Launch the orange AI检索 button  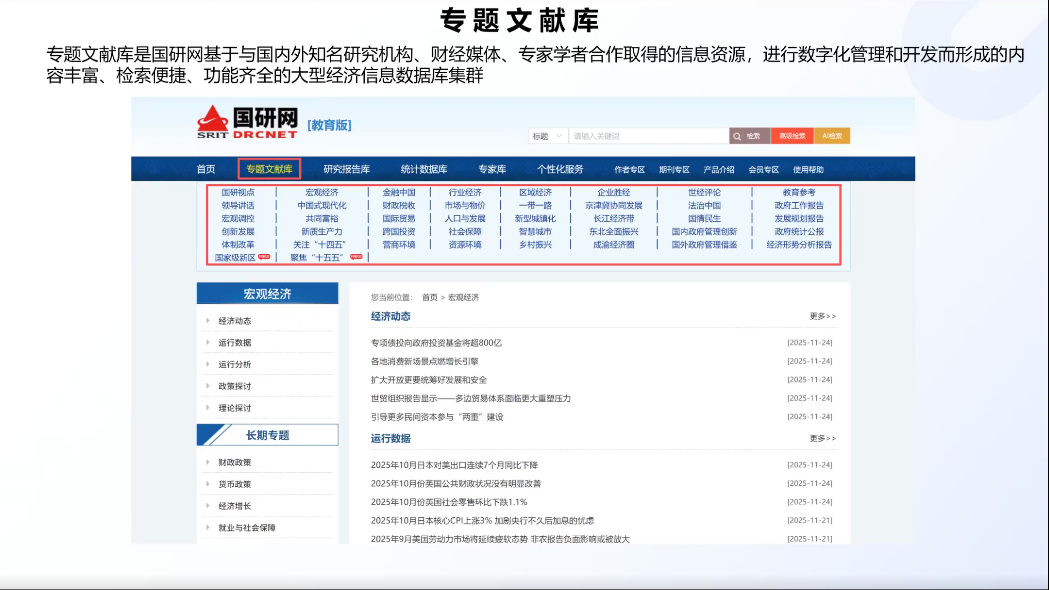pyautogui.click(x=832, y=136)
